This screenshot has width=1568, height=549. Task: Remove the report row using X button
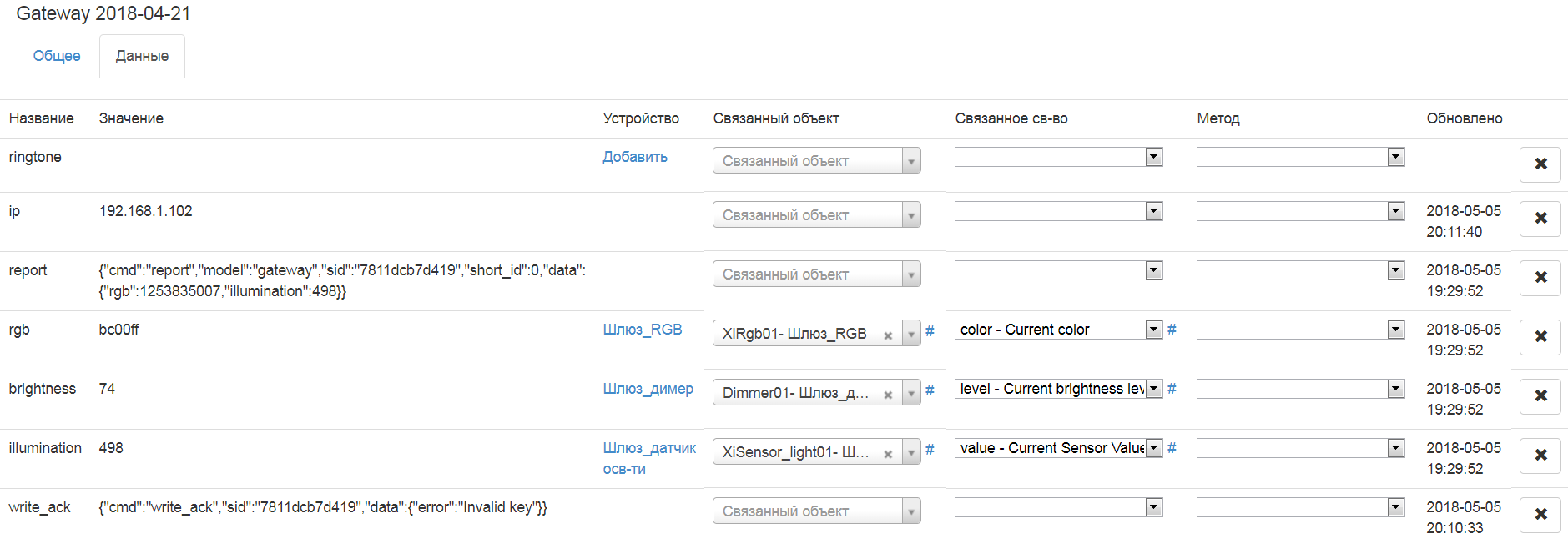[1540, 278]
